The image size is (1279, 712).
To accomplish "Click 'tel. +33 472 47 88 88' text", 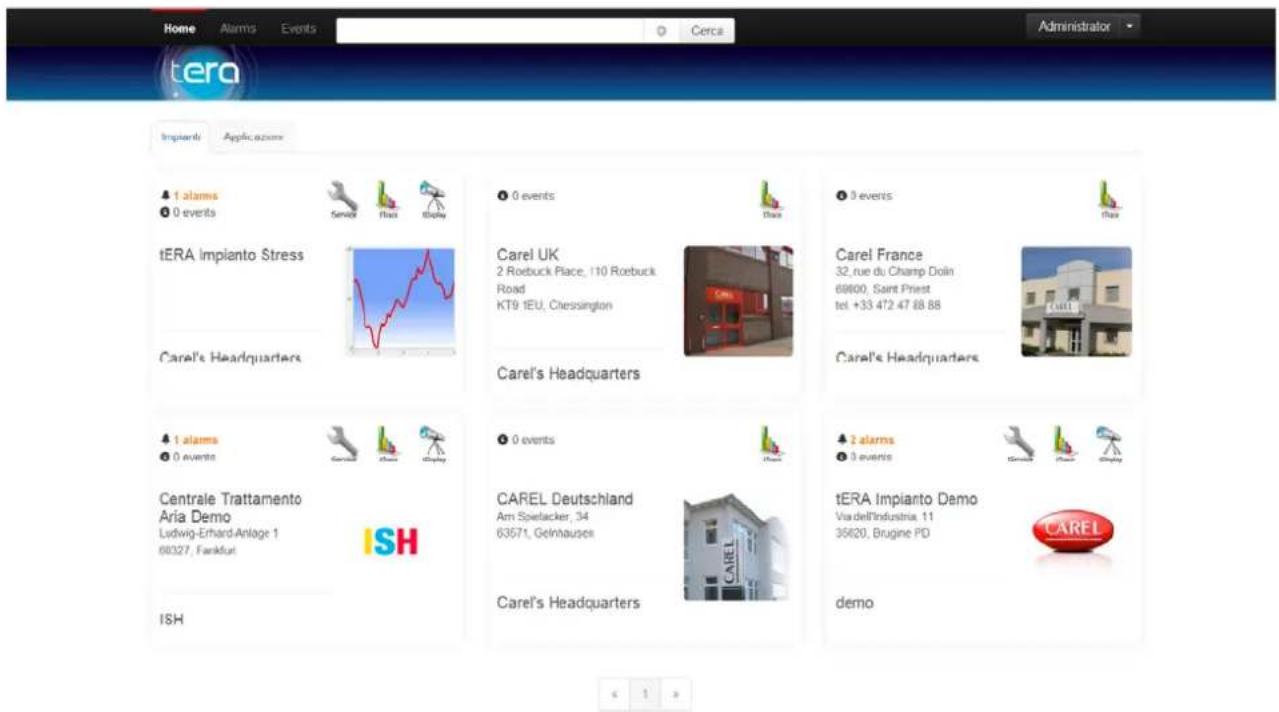I will (888, 305).
